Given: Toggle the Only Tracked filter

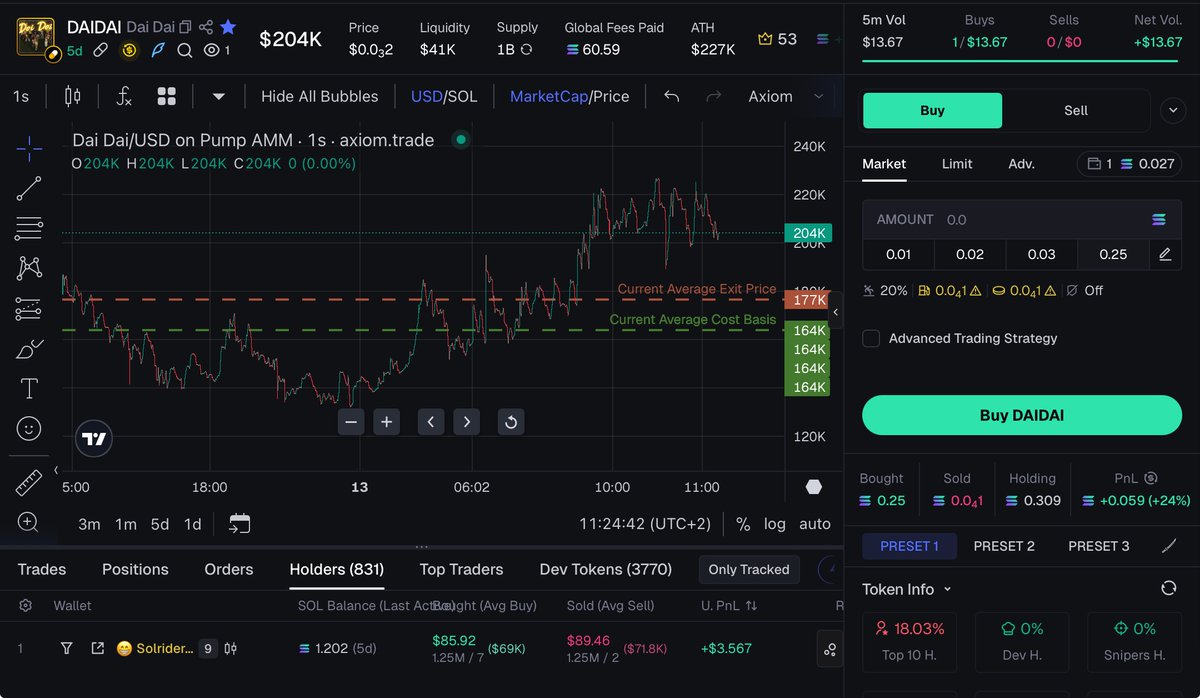Looking at the screenshot, I should pyautogui.click(x=749, y=569).
